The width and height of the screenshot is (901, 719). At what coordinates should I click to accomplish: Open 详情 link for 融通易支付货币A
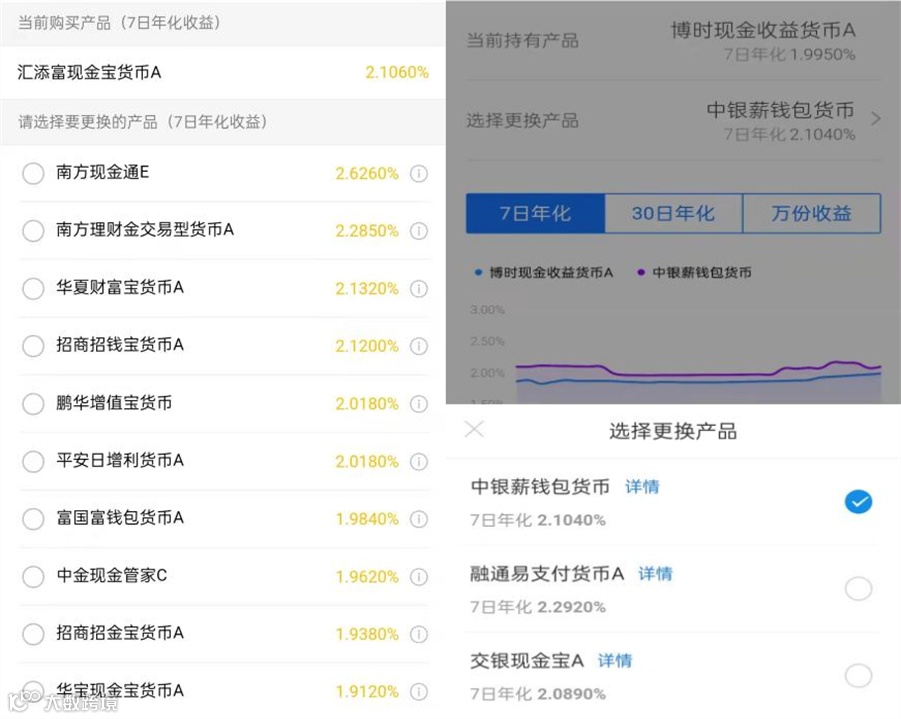pos(656,574)
